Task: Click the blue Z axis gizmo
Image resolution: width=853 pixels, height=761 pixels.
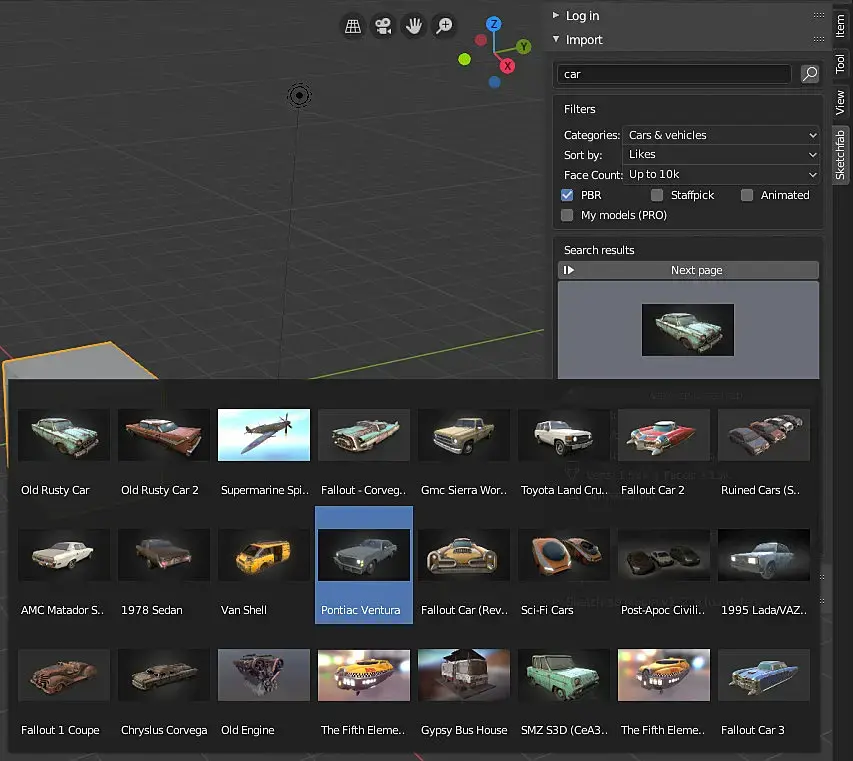Action: coord(494,24)
